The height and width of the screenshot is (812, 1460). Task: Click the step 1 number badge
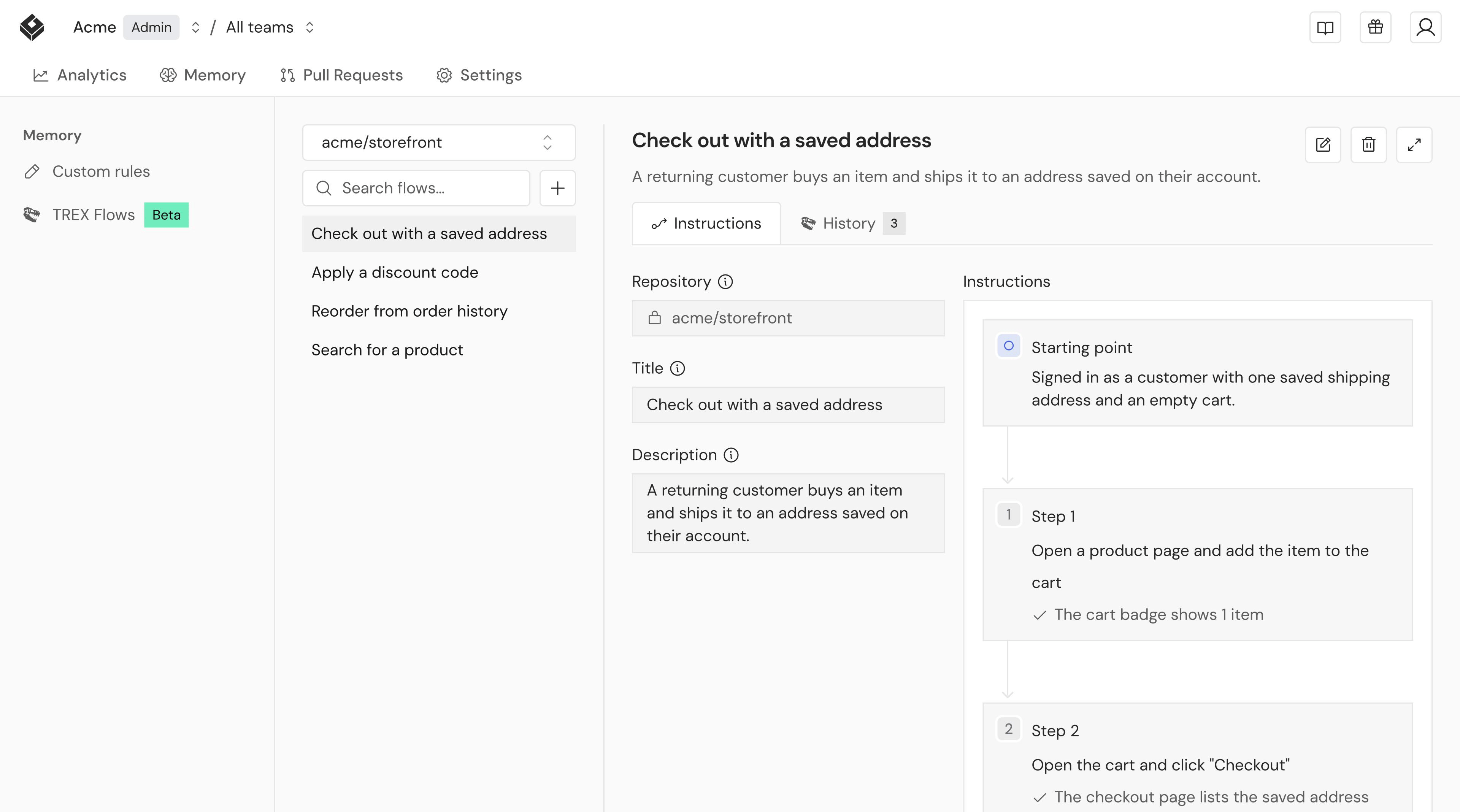[1008, 514]
